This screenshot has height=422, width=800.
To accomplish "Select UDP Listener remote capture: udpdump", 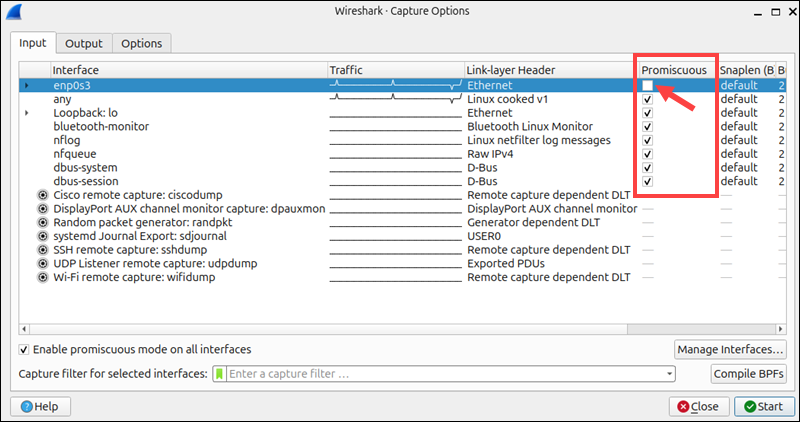I will 402,264.
